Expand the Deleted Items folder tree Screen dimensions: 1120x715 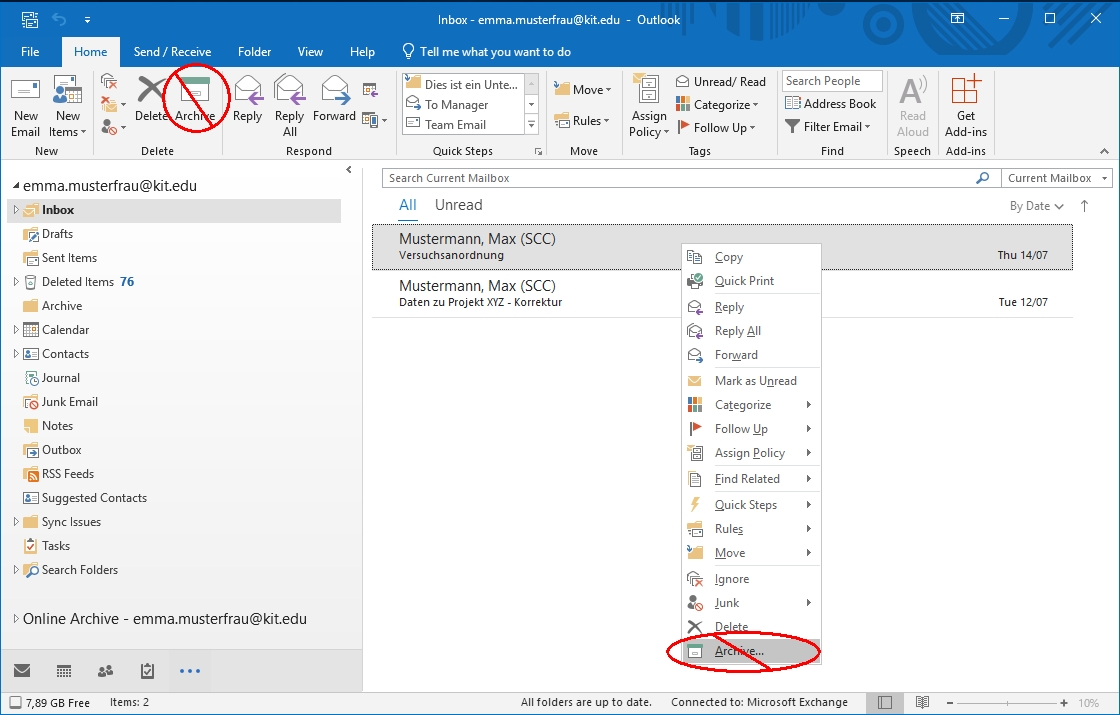16,282
